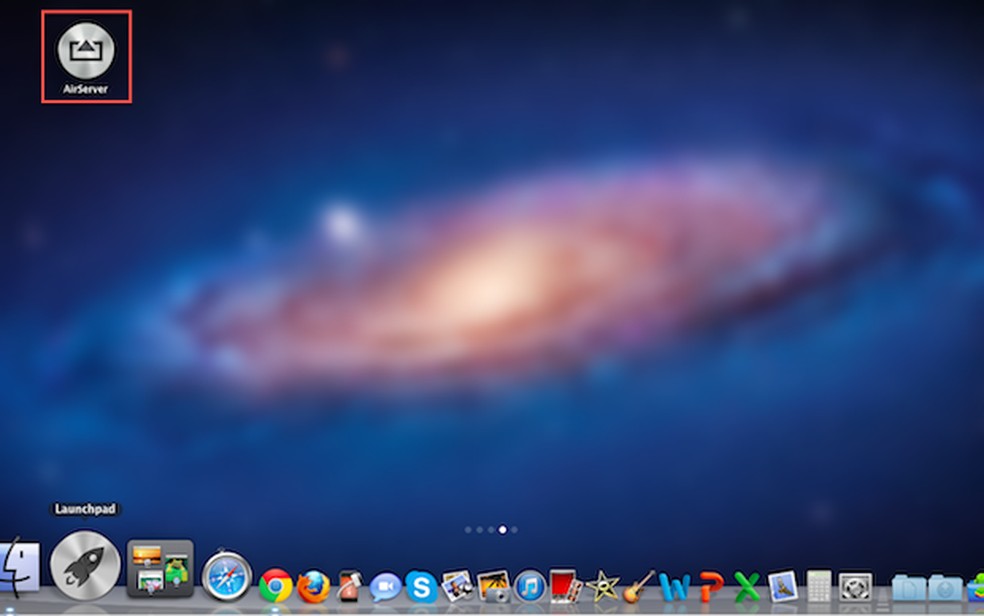Go to the third Launchpad page dot
Viewport: 984px width, 616px height.
(491, 530)
